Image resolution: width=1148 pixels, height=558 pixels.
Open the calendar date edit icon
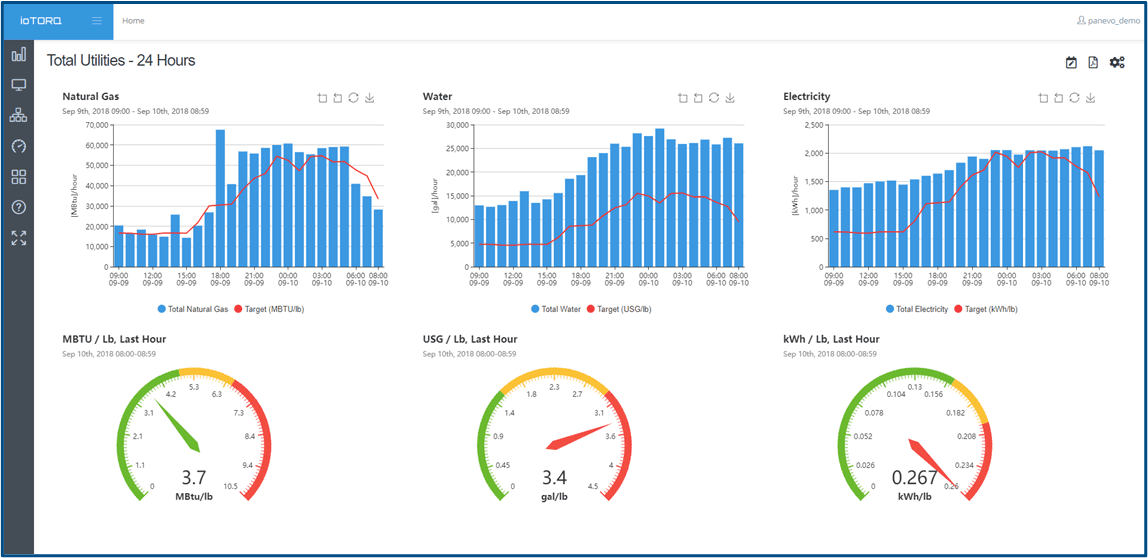(x=1071, y=63)
